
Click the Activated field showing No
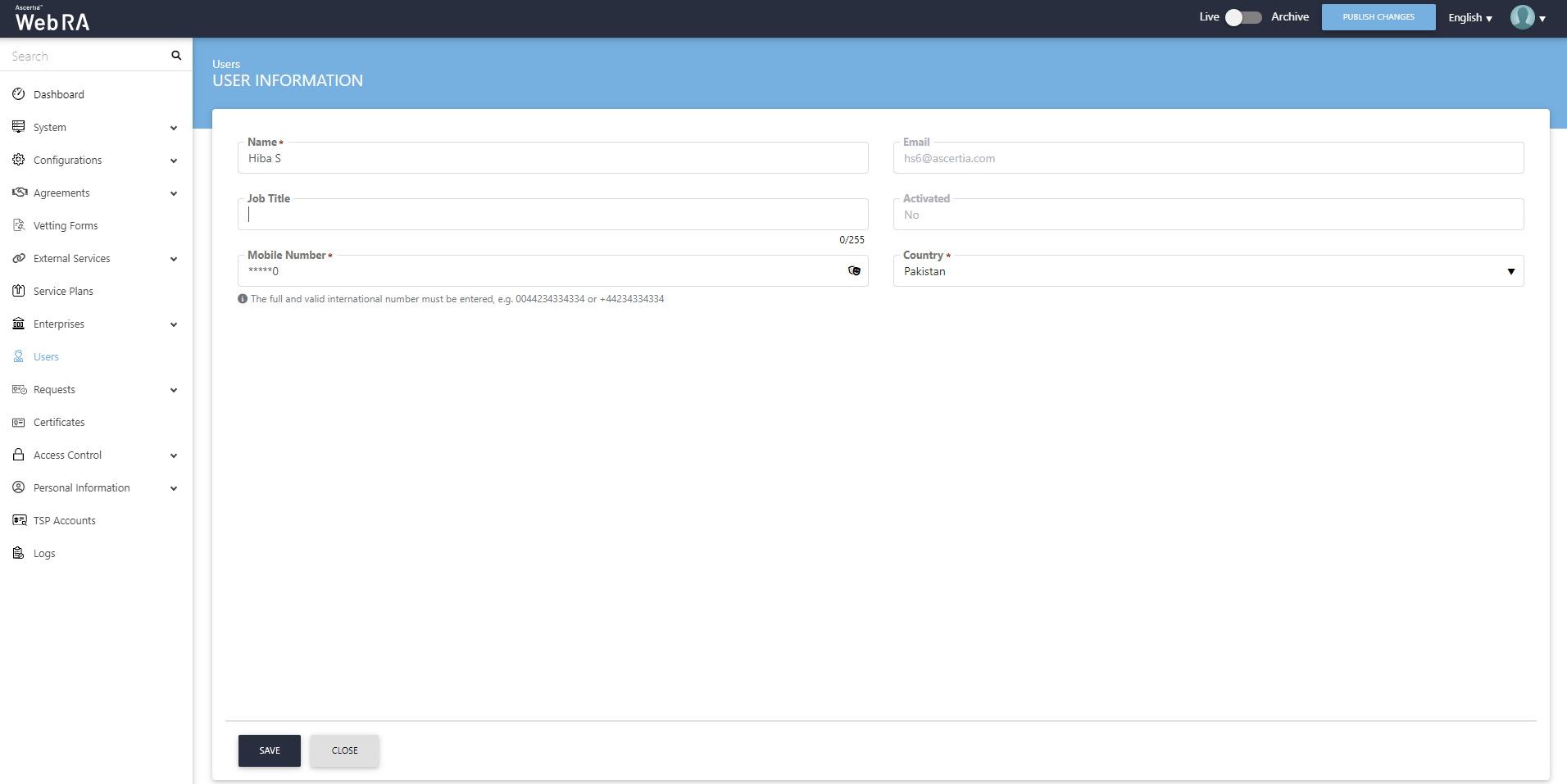[x=1208, y=215]
